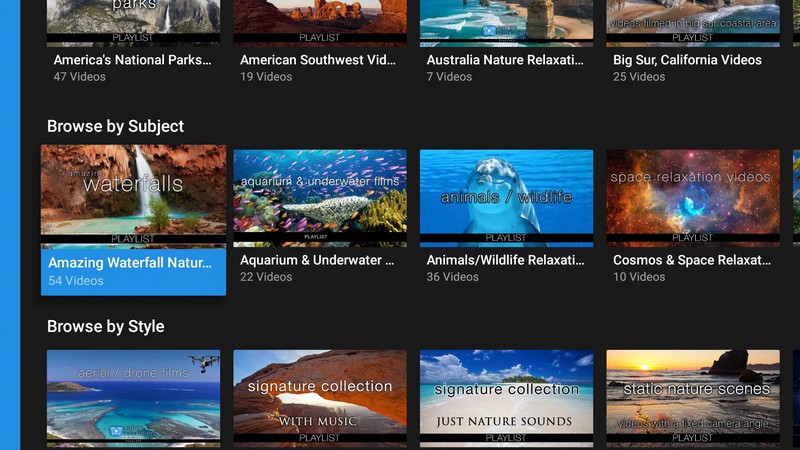Click the 'Aquarium & Underwater' title text
The height and width of the screenshot is (450, 800).
click(317, 260)
